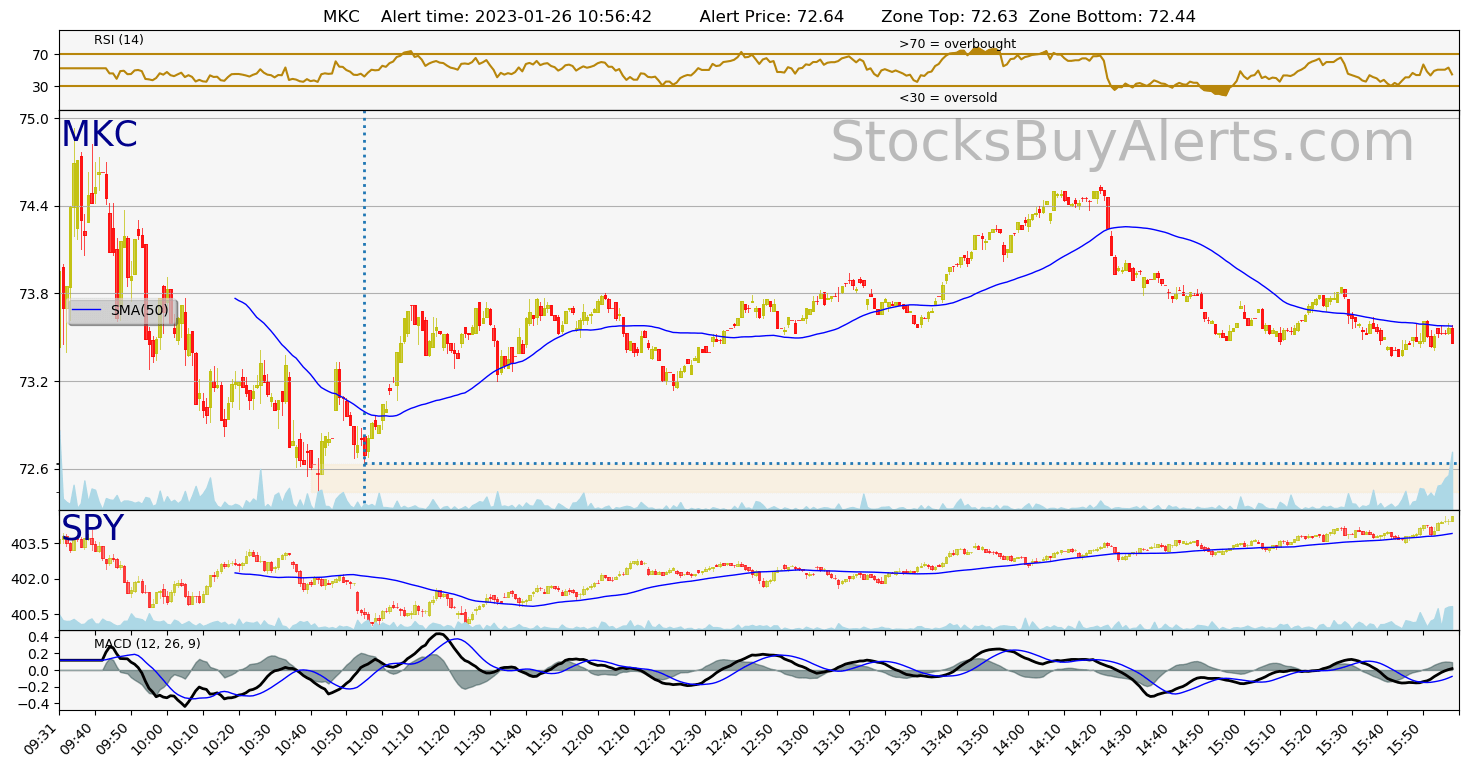Click the 74.4 price axis label
This screenshot has height=768, width=1474.
(x=34, y=207)
